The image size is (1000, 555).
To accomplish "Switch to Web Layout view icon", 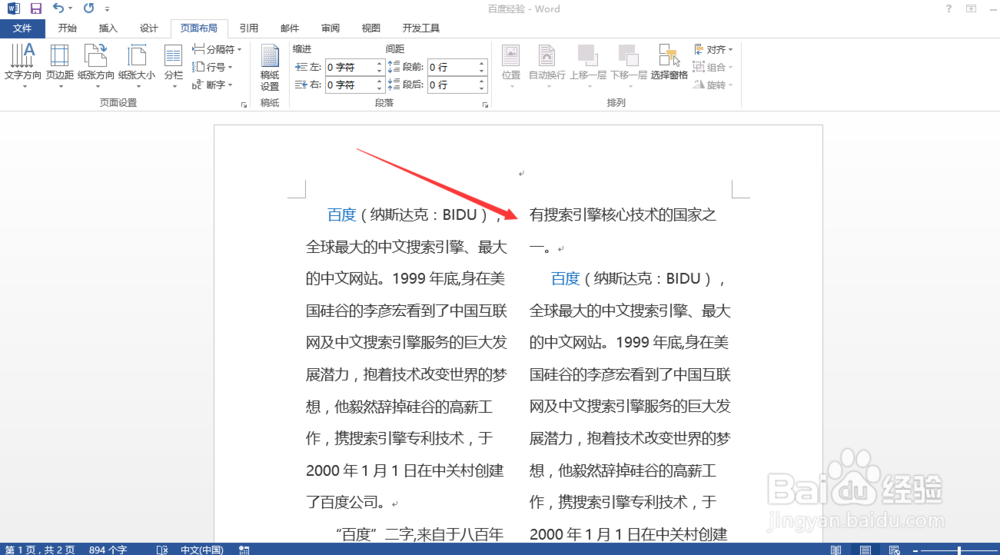I will click(x=895, y=550).
